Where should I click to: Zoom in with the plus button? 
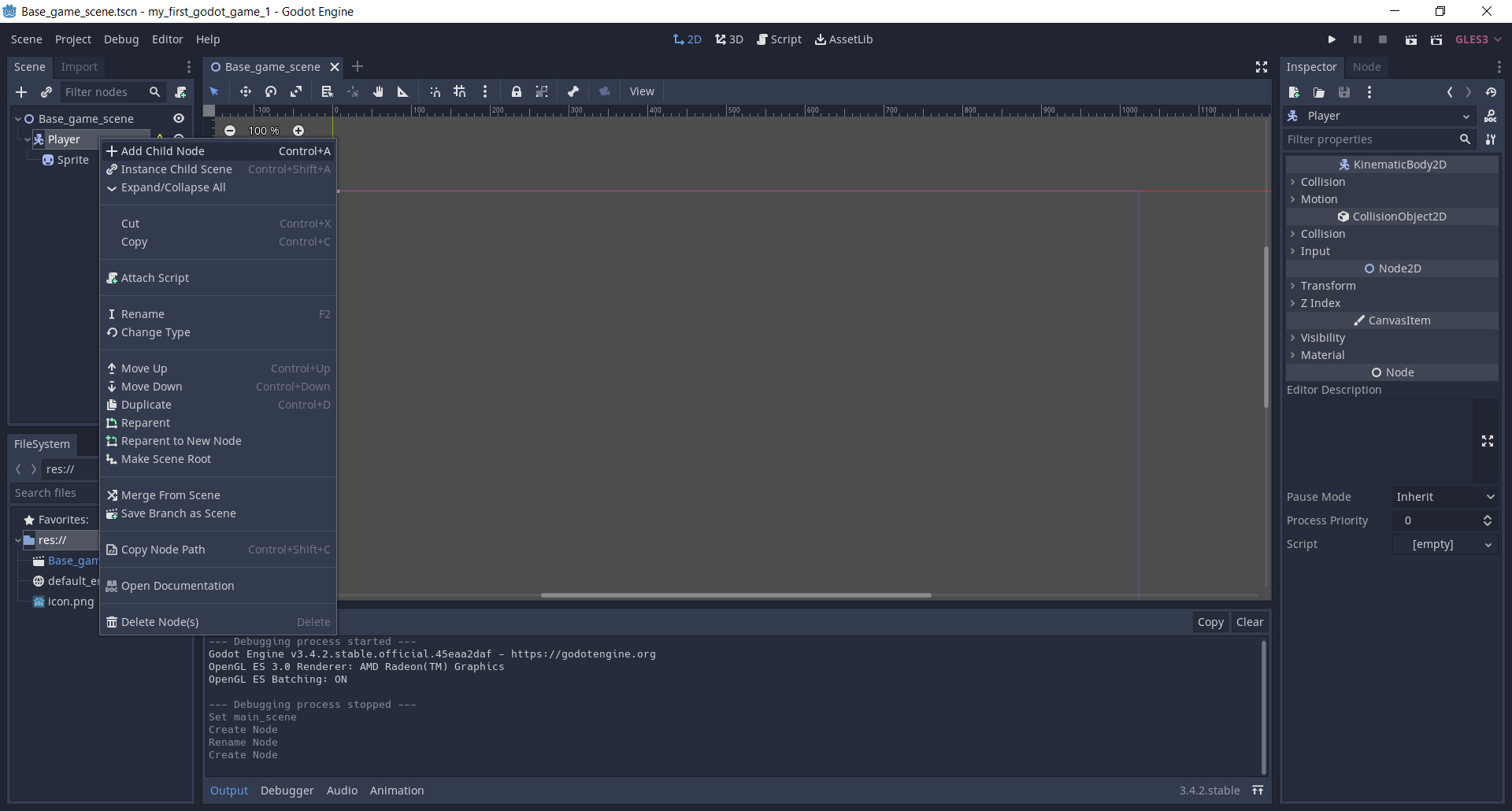(x=298, y=131)
